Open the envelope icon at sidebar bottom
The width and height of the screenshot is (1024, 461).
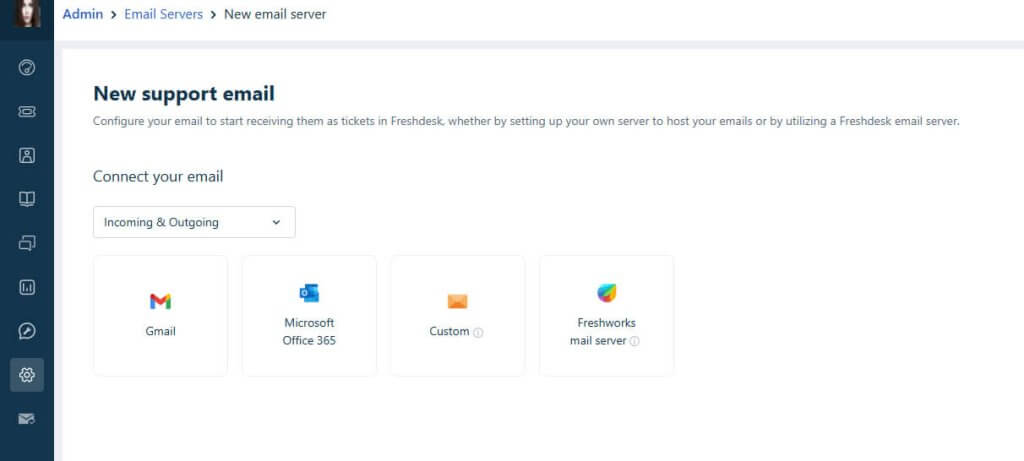27,419
